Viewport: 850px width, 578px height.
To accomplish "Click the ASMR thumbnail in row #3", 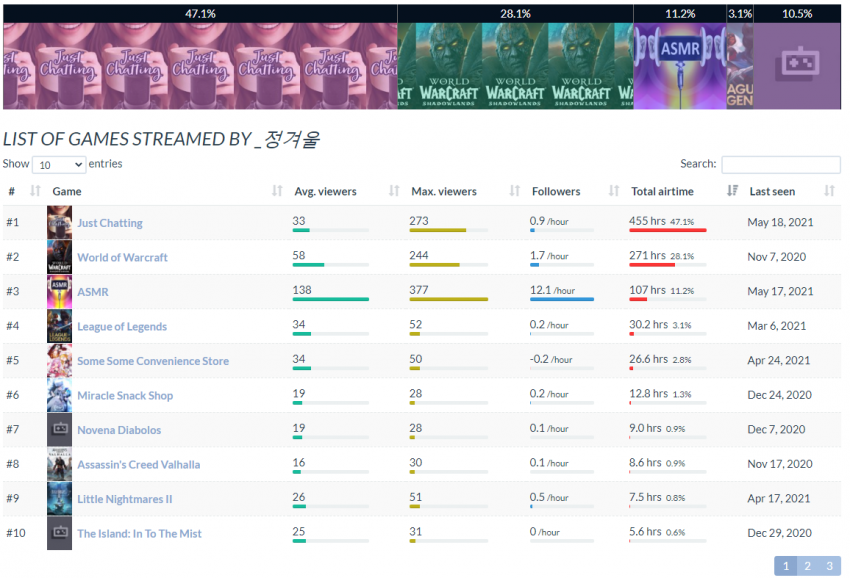I will (x=59, y=292).
